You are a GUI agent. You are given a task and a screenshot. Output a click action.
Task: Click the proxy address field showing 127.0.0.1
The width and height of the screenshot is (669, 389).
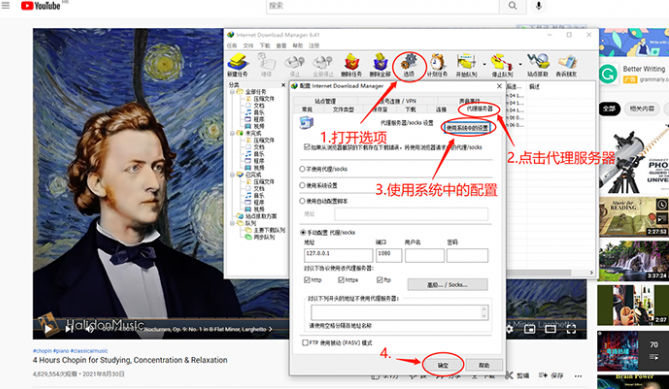coord(338,255)
